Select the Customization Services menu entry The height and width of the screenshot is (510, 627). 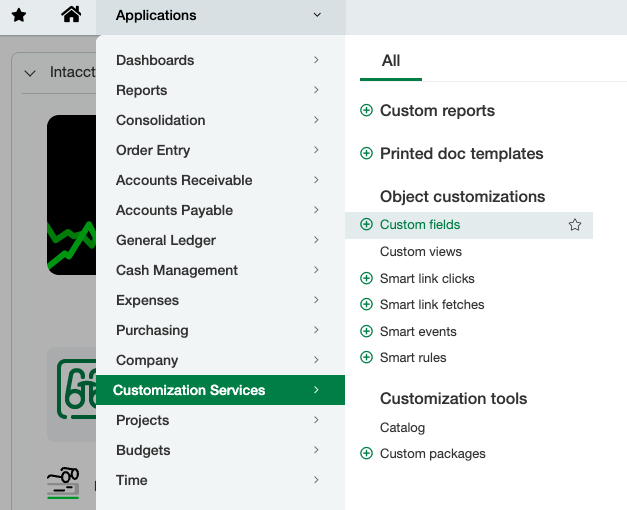point(220,390)
